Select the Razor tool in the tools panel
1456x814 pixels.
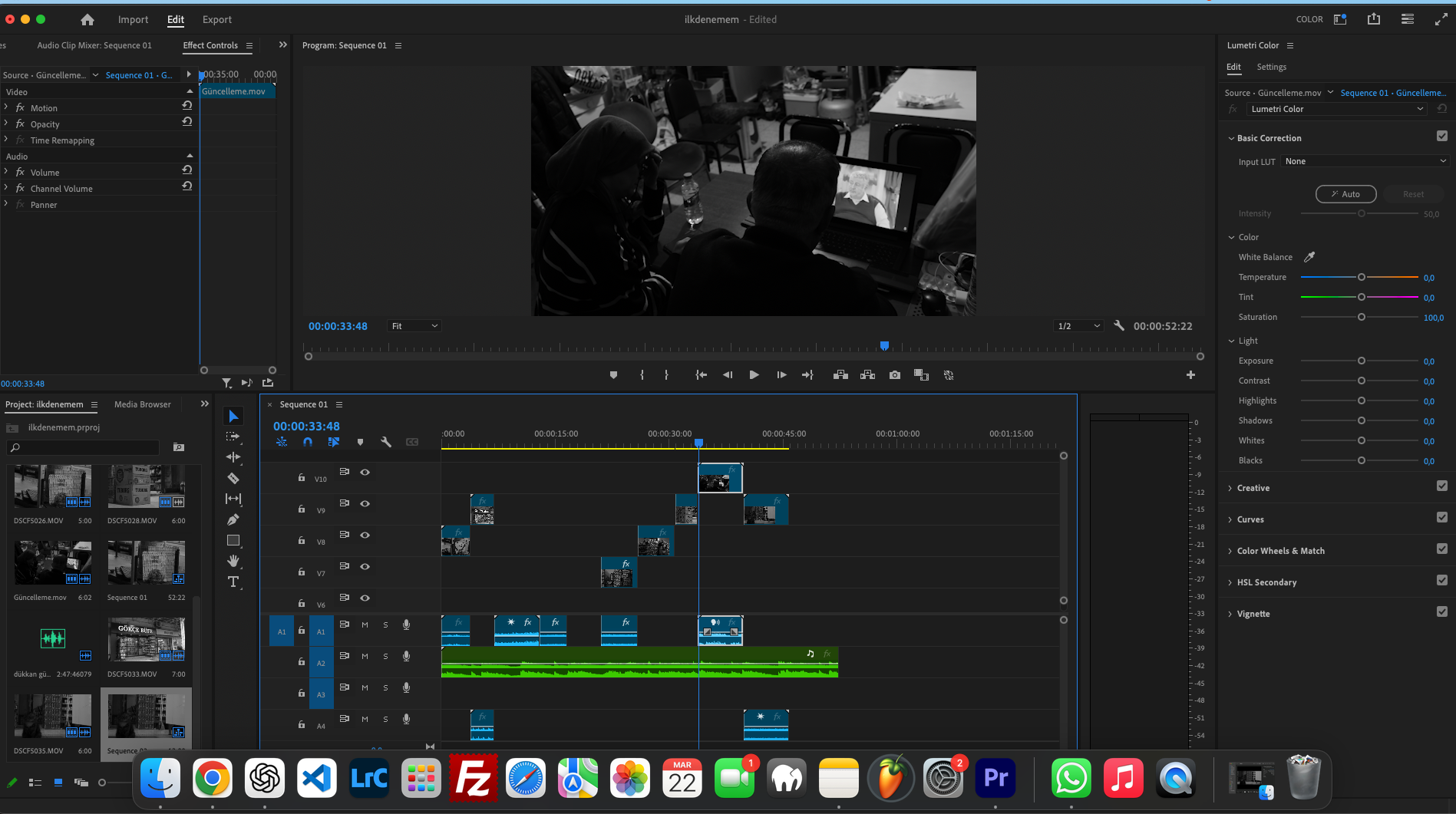(233, 478)
